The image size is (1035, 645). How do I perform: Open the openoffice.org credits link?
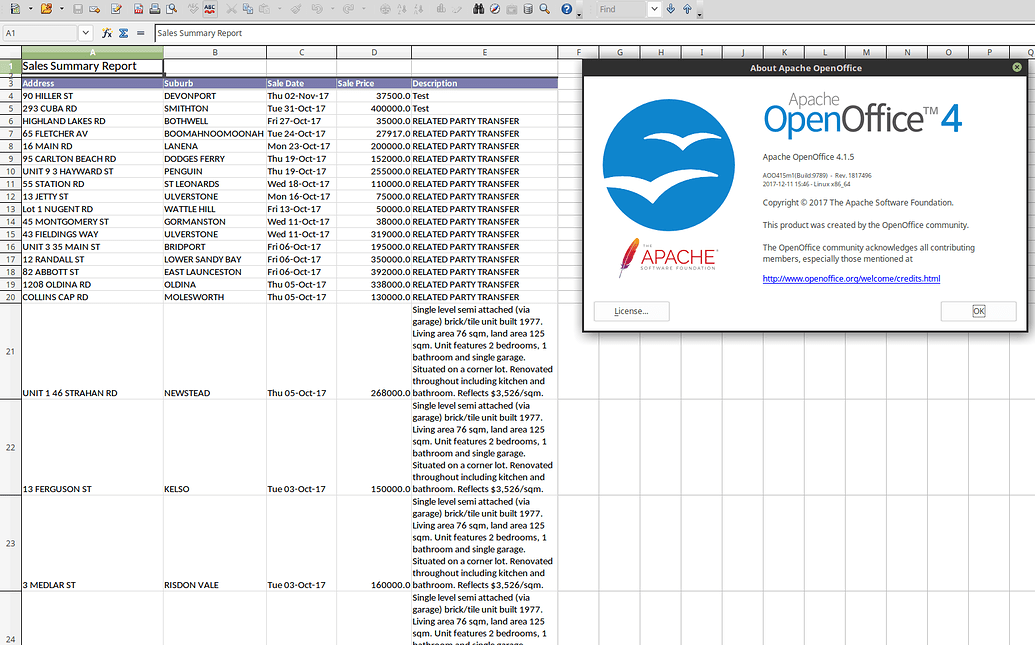pyautogui.click(x=851, y=279)
